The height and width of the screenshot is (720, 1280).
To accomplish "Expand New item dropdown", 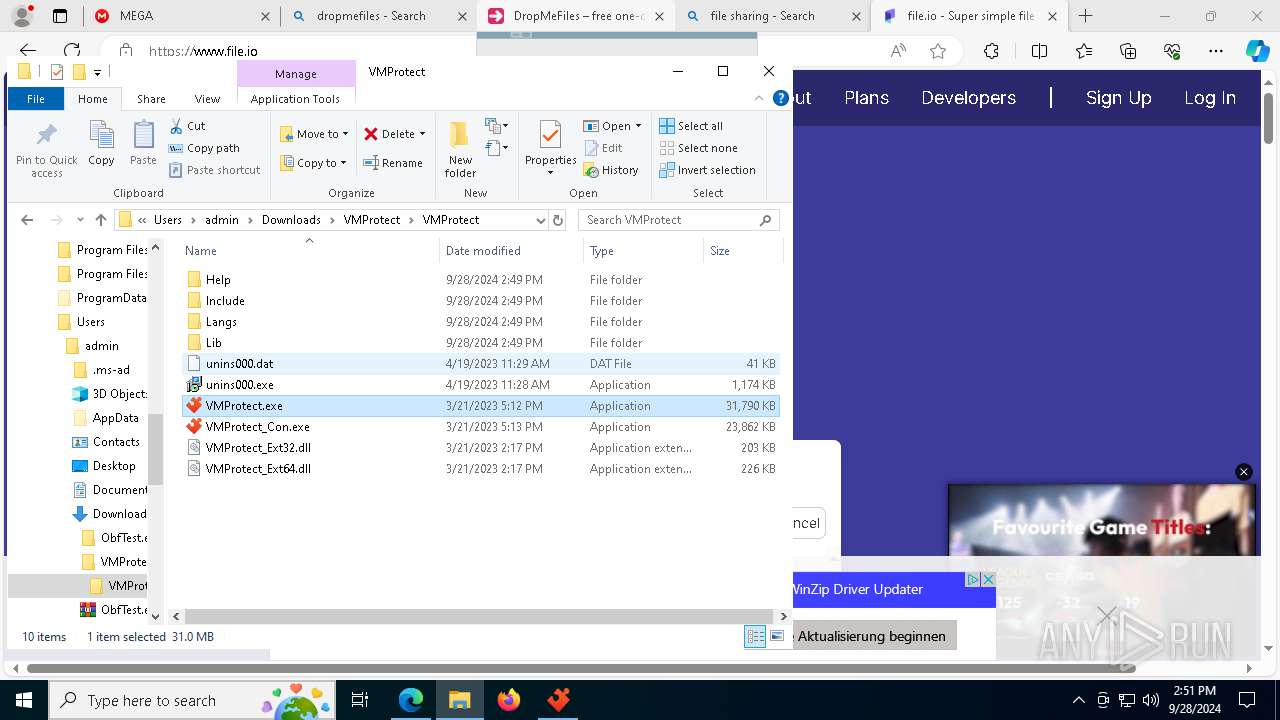I will (497, 126).
